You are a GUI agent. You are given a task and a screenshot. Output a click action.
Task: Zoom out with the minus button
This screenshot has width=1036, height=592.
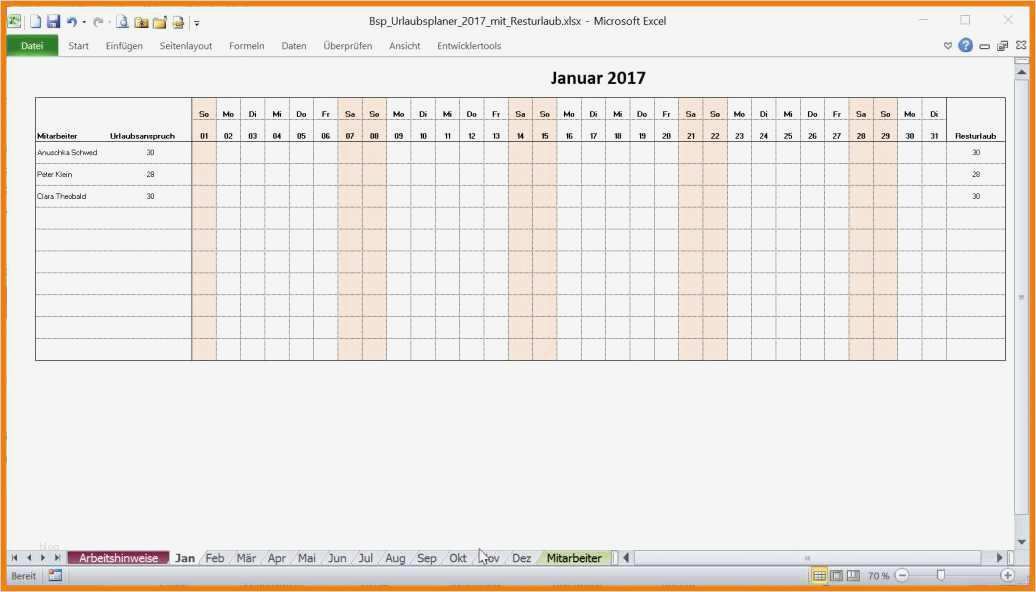tap(902, 575)
